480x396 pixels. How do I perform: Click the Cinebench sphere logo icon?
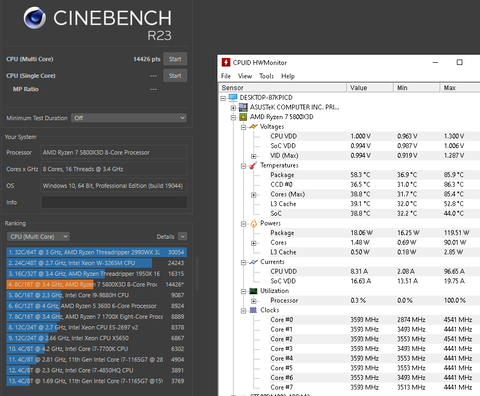coord(35,18)
